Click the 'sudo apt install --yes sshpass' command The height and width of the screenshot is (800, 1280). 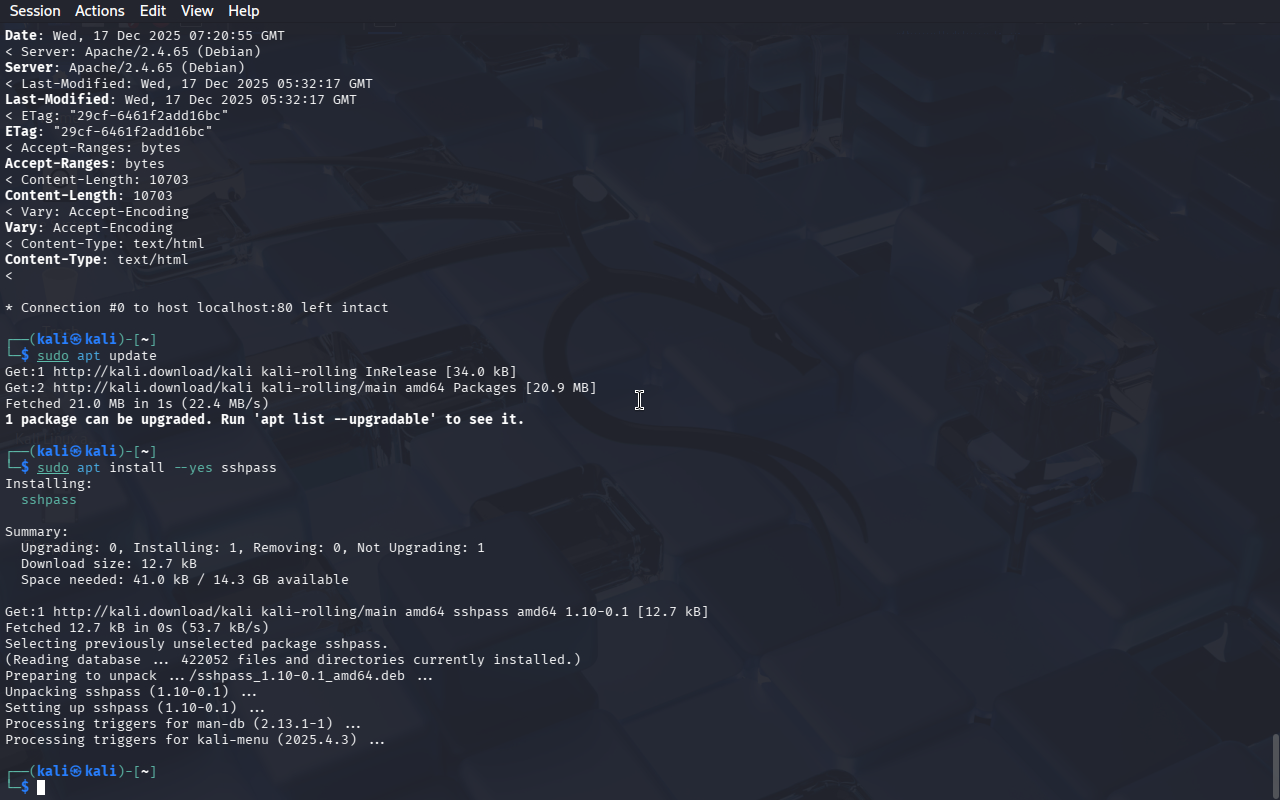coord(157,468)
